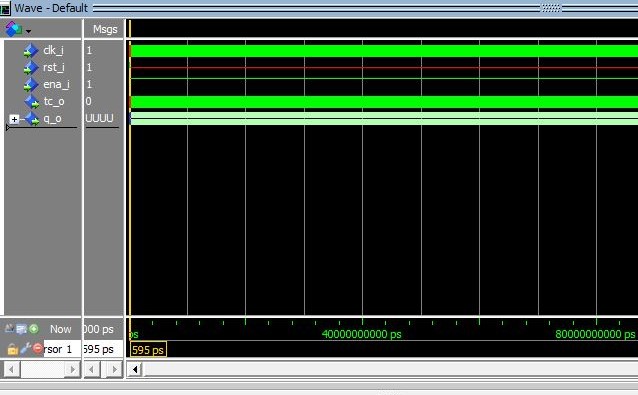The width and height of the screenshot is (638, 395).
Task: Click the right arrow of the Msgs pane scrollbar
Action: pos(114,369)
